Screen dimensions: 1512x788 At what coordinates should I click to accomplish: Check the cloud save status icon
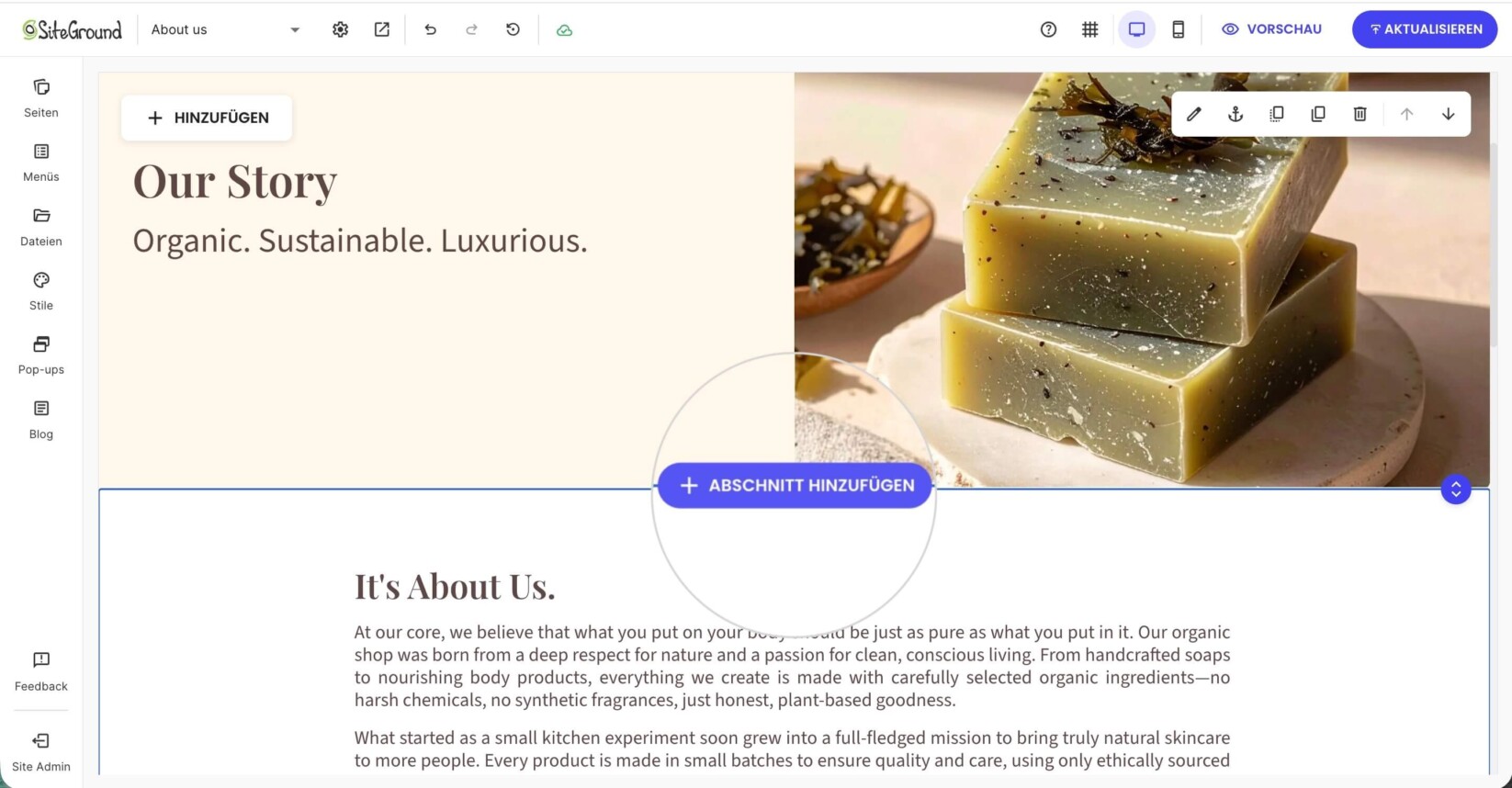point(564,30)
